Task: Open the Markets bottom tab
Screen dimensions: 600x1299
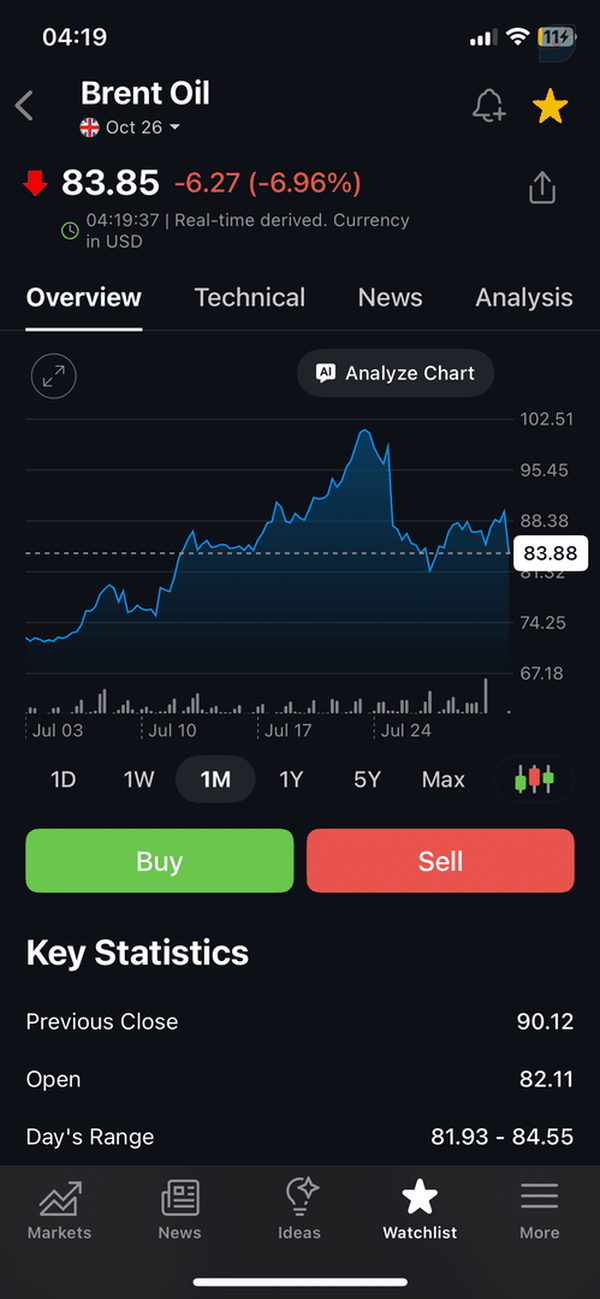Action: (59, 1211)
